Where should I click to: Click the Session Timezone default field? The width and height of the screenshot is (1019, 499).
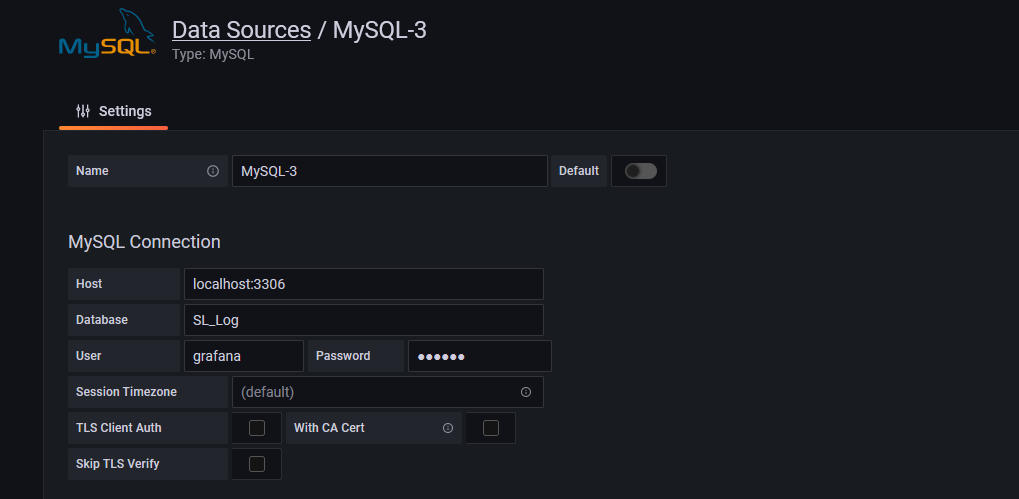click(387, 392)
